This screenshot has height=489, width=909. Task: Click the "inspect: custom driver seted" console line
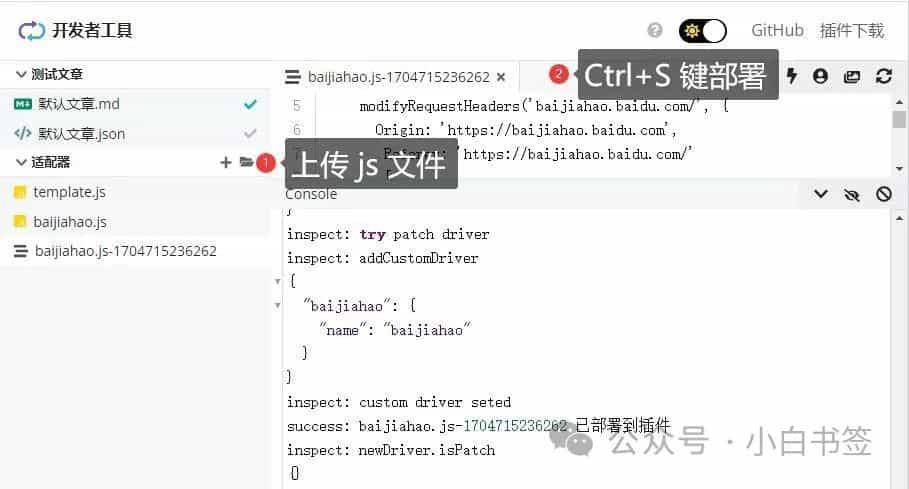click(x=399, y=402)
